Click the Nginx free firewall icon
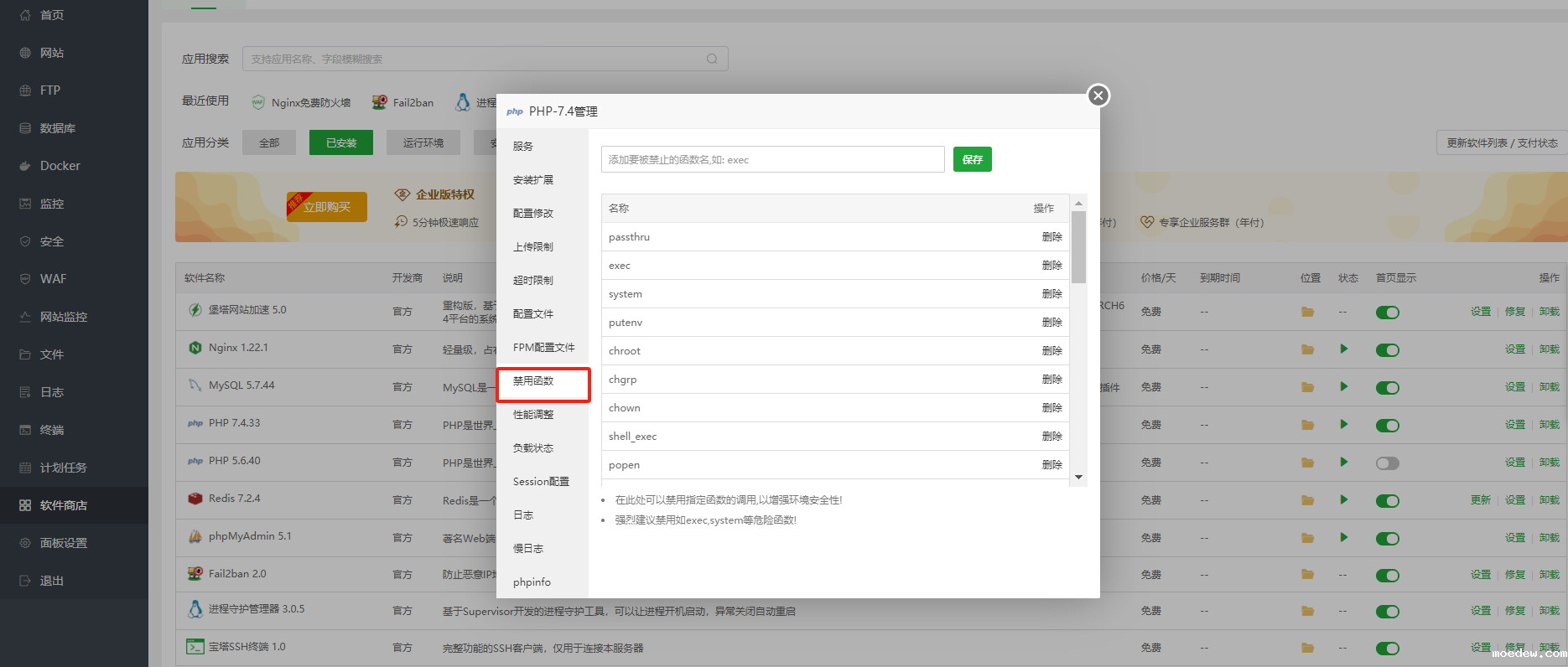Image resolution: width=1568 pixels, height=667 pixels. [258, 102]
